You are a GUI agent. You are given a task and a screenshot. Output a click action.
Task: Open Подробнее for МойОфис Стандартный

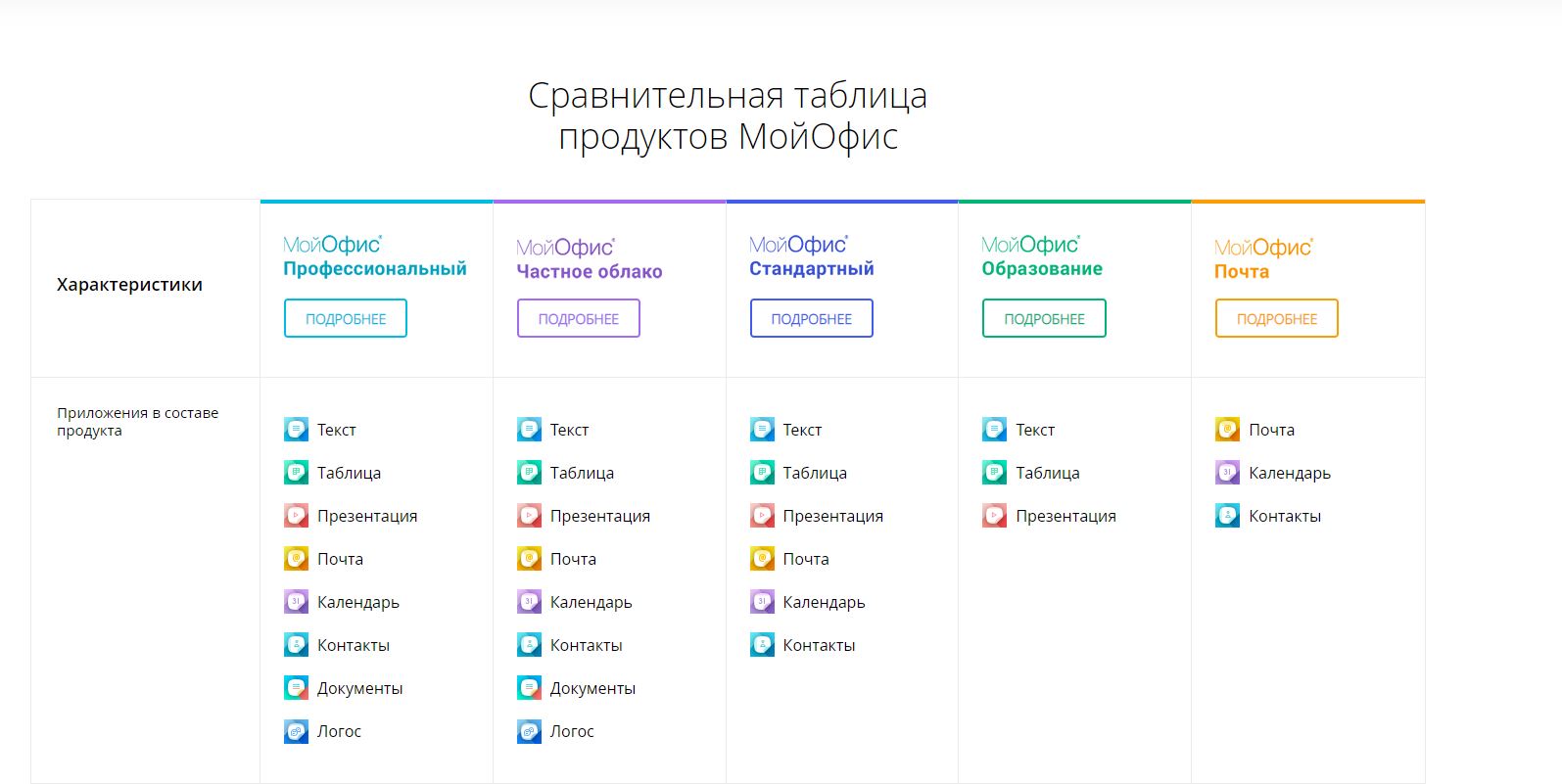tap(812, 318)
